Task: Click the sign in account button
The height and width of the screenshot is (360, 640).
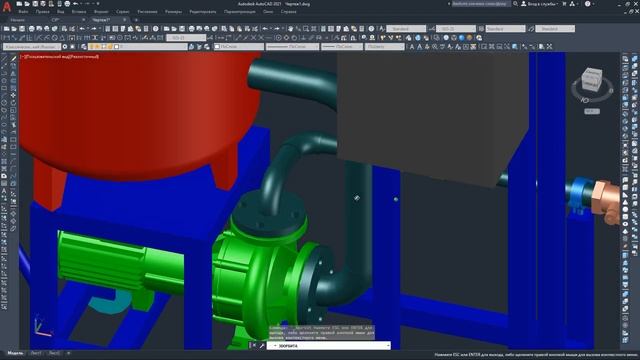Action: [539, 4]
